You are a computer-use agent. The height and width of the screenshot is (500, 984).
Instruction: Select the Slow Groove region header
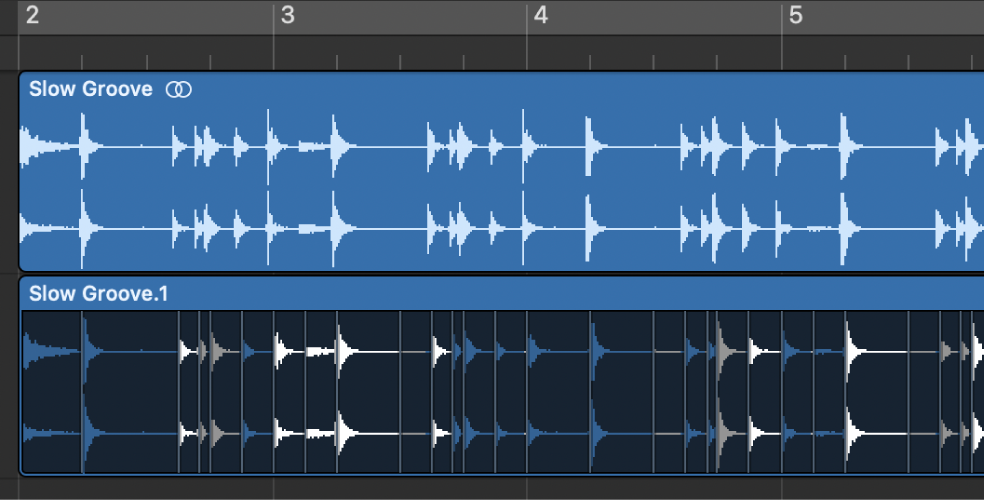(x=501, y=89)
